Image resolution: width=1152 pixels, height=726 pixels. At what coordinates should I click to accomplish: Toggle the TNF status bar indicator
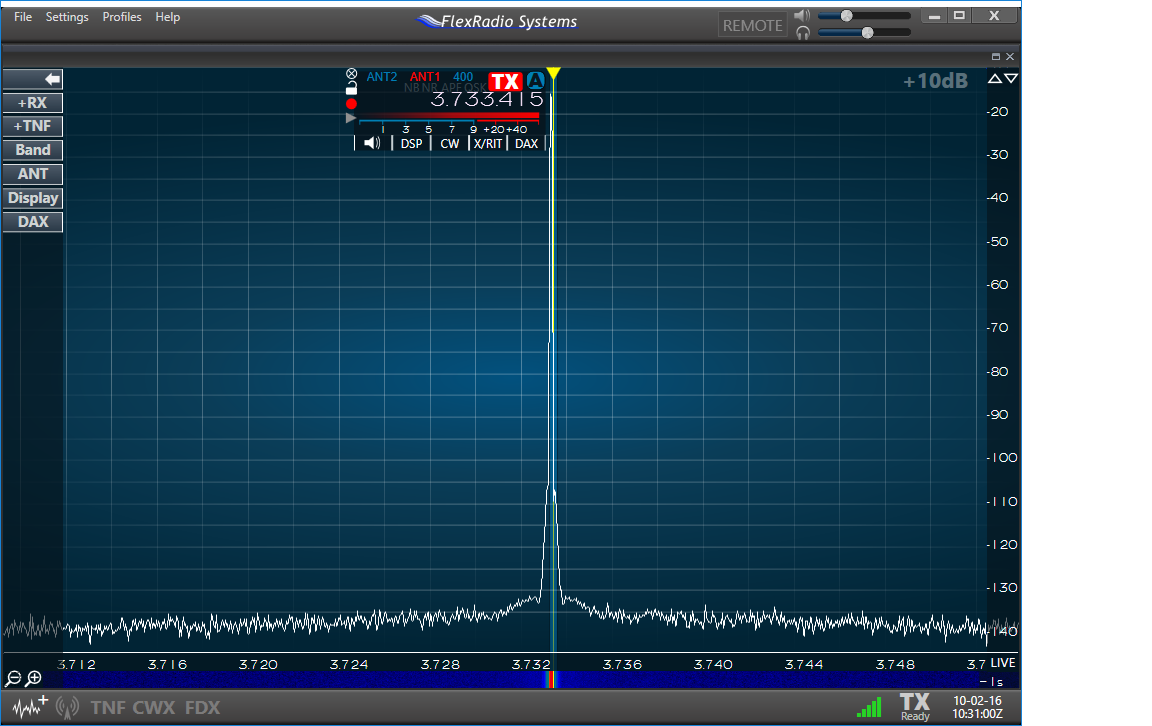coord(108,708)
